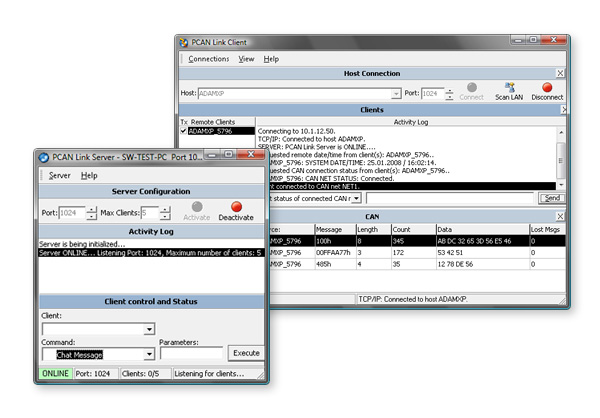The width and height of the screenshot is (600, 418).
Task: Click the Disconnect red icon in PCAN Link Client
Action: point(547,87)
